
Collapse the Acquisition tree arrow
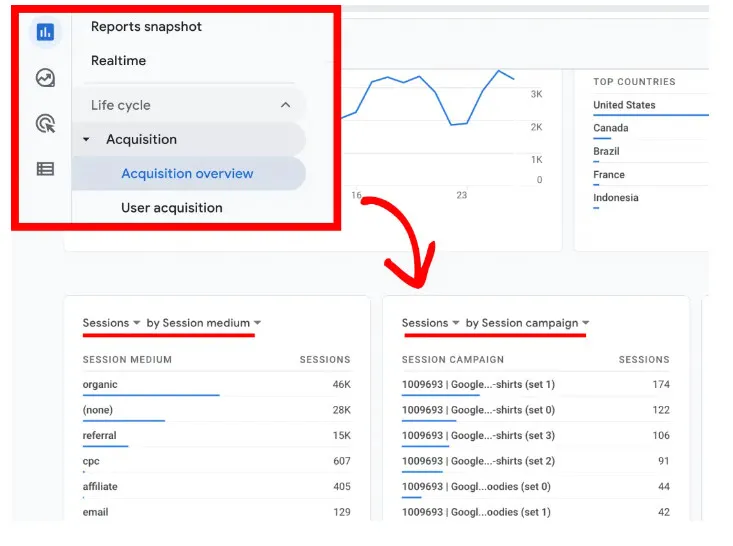86,140
